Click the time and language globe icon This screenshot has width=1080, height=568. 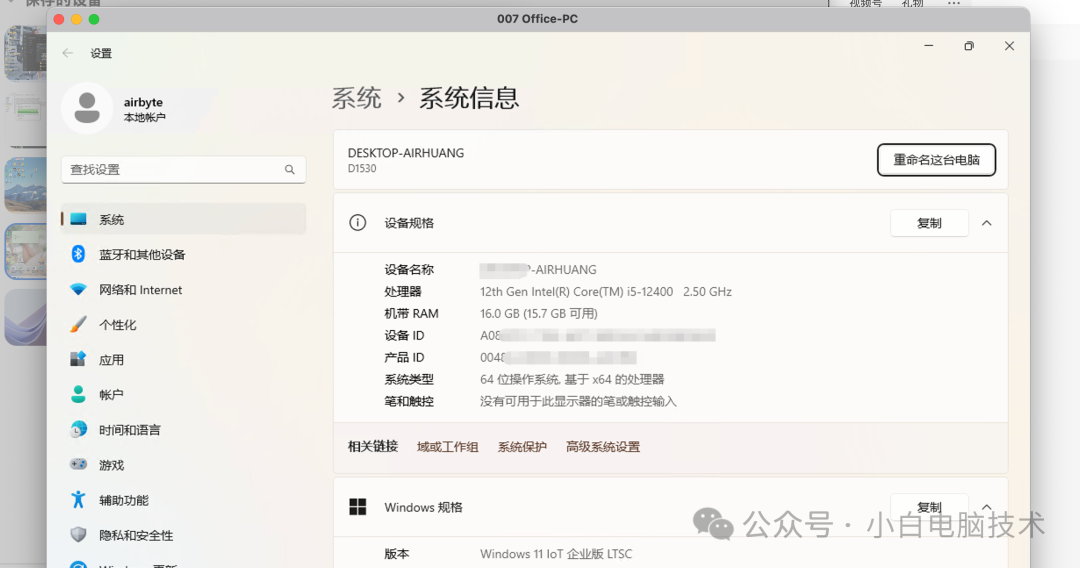pos(79,430)
